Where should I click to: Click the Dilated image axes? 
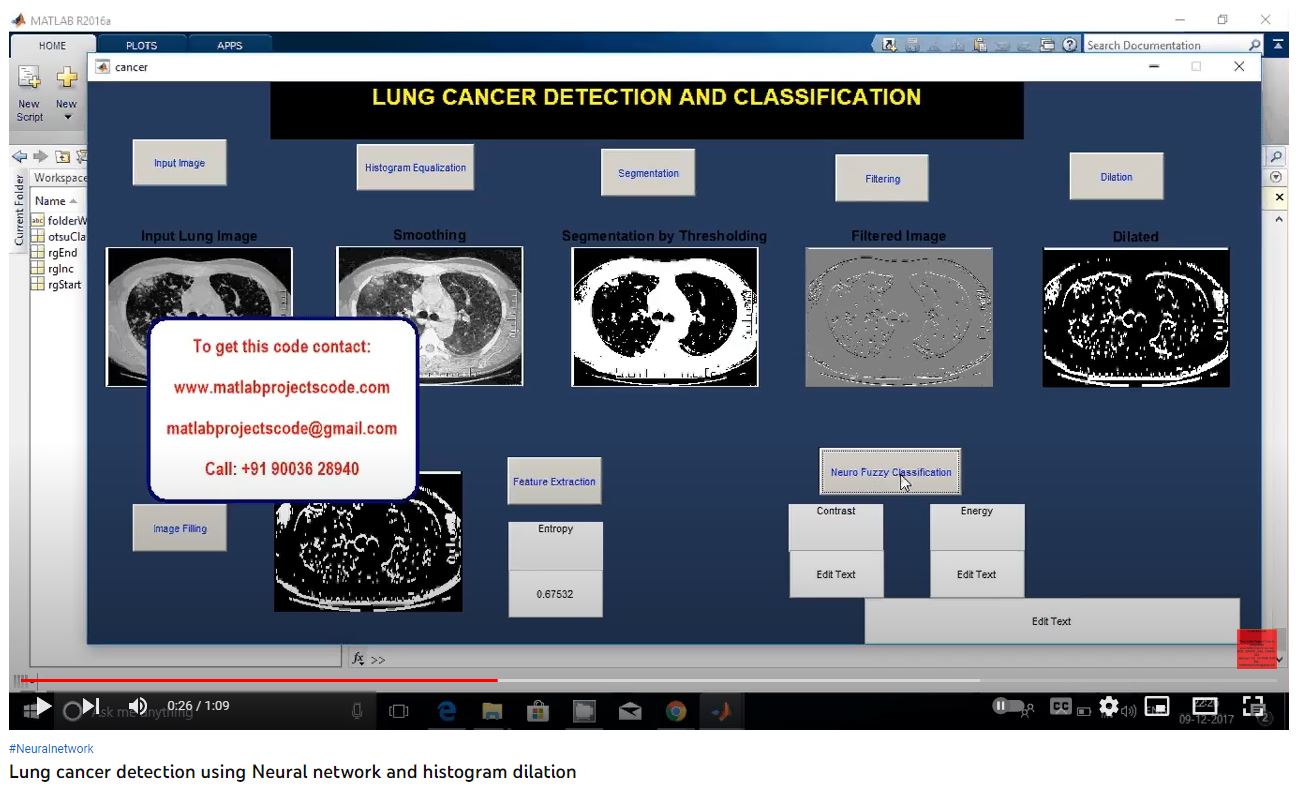[x=1136, y=317]
